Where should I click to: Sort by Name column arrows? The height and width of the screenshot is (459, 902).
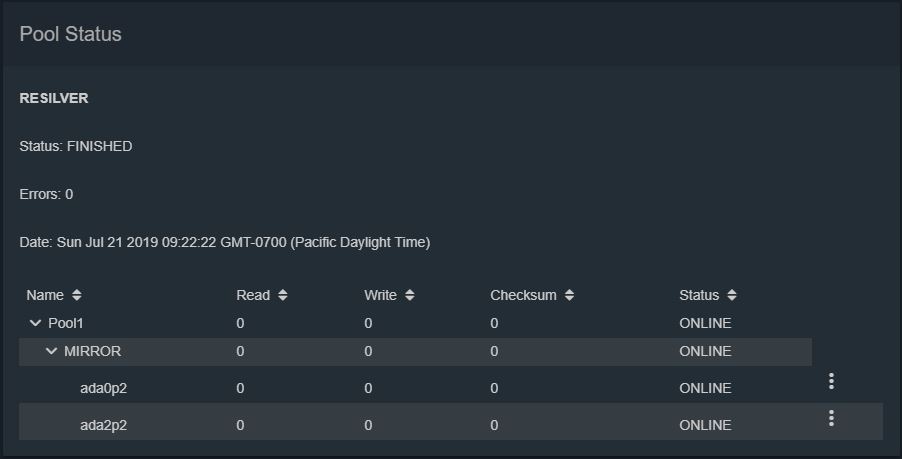pos(77,295)
